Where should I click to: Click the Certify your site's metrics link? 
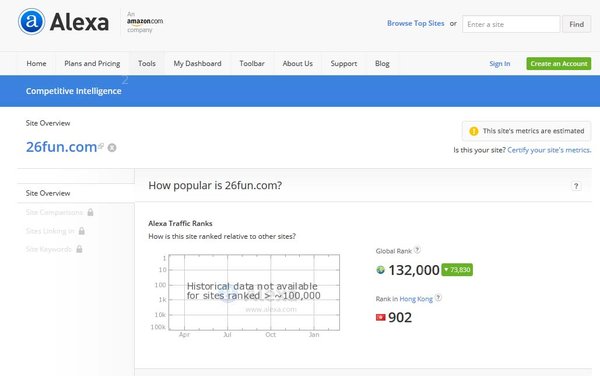pos(549,150)
